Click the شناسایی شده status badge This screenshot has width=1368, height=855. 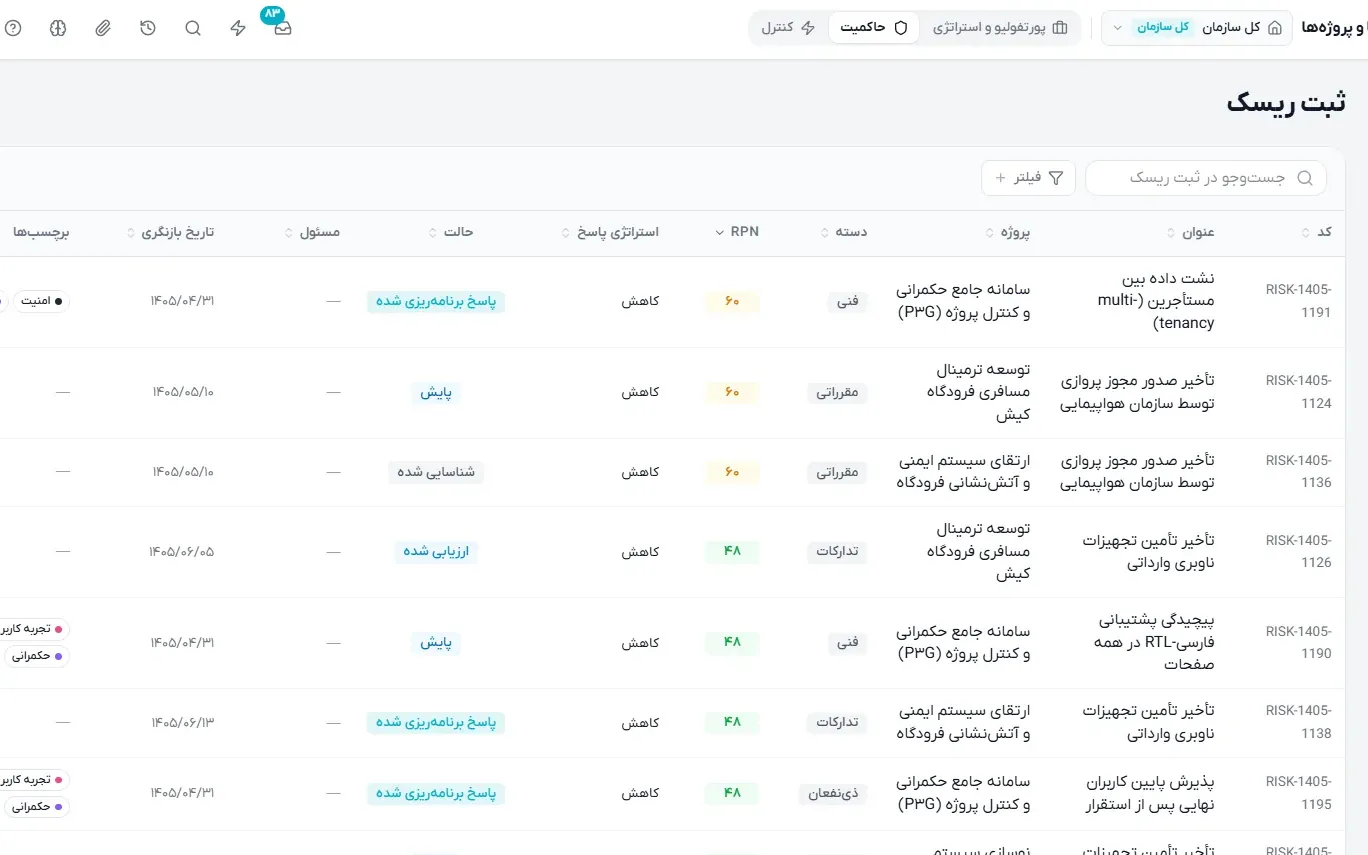436,472
